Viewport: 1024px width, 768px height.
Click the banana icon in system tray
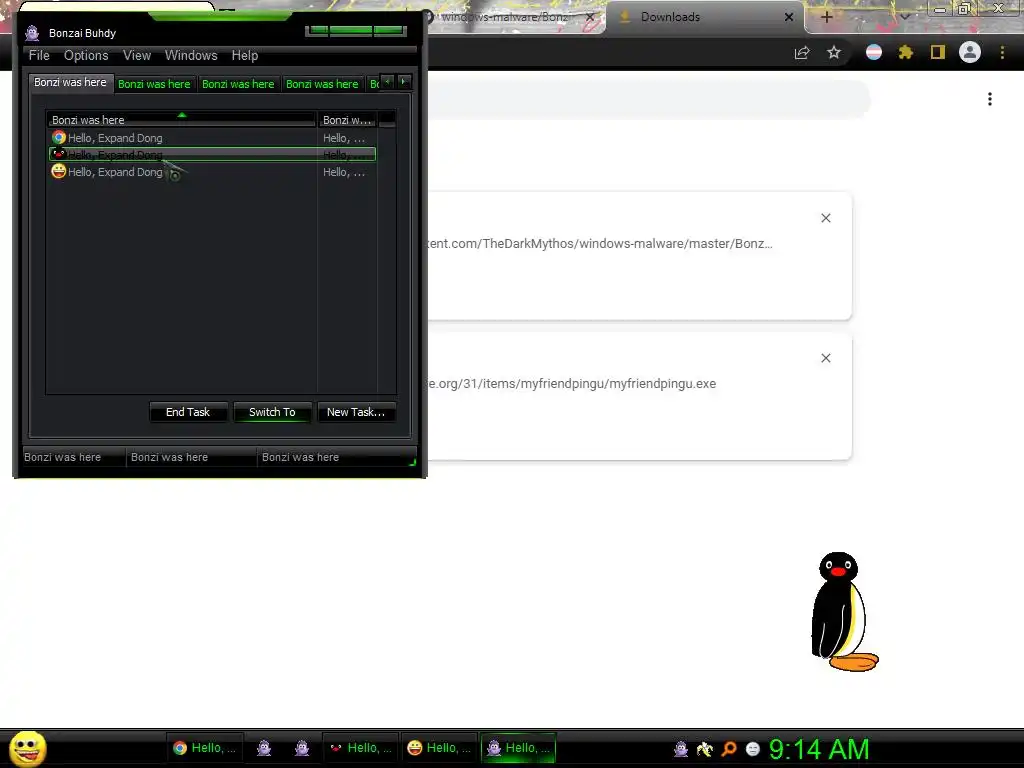point(705,749)
